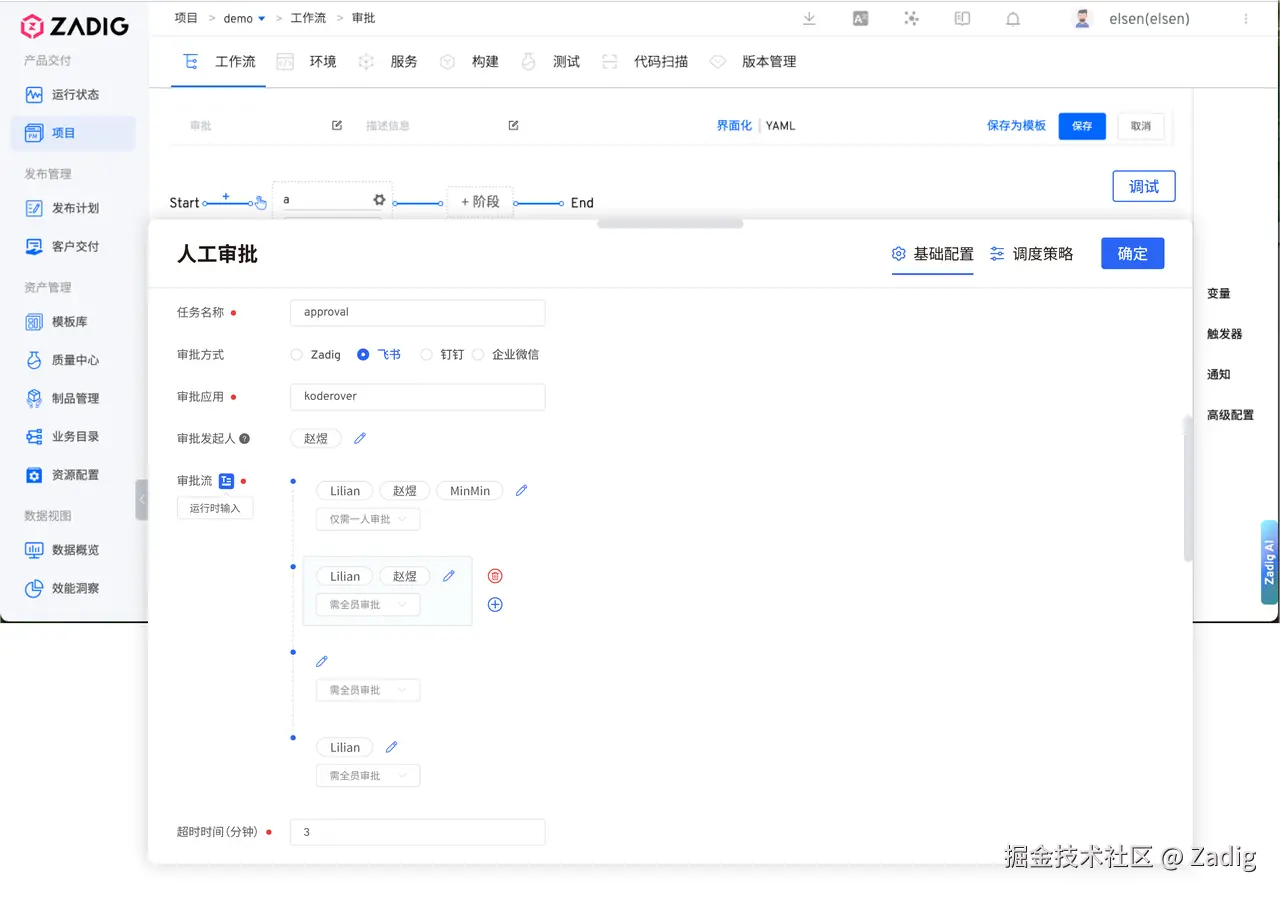Open 变量 in right panel
This screenshot has width=1280, height=897.
pos(1218,294)
